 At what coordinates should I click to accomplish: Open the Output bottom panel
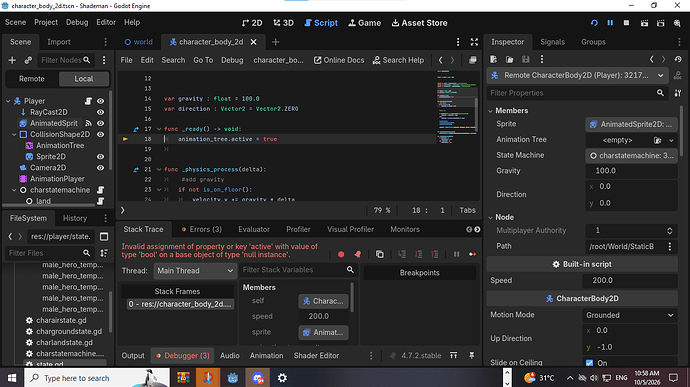click(x=133, y=356)
